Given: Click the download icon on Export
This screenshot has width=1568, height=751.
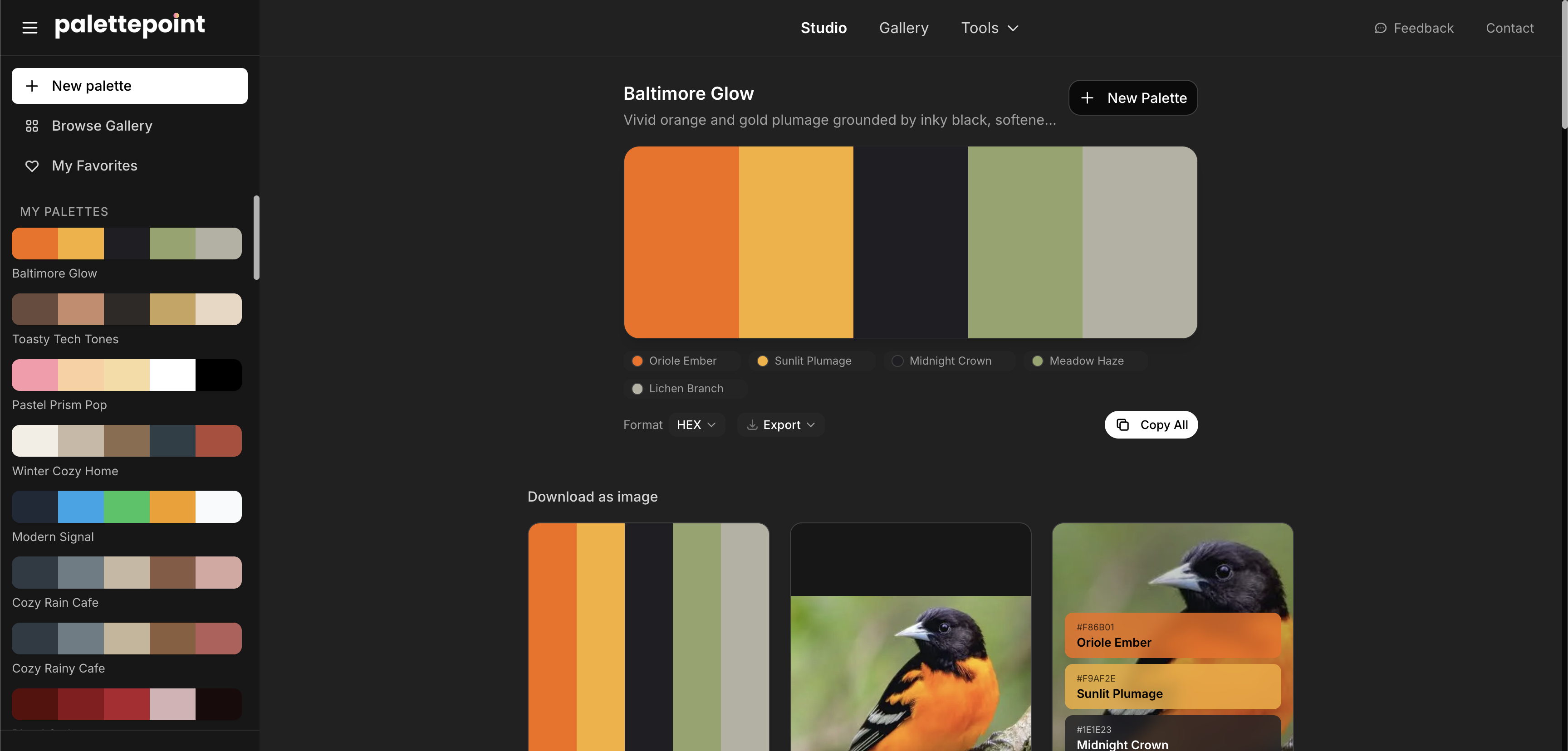Looking at the screenshot, I should (x=751, y=425).
